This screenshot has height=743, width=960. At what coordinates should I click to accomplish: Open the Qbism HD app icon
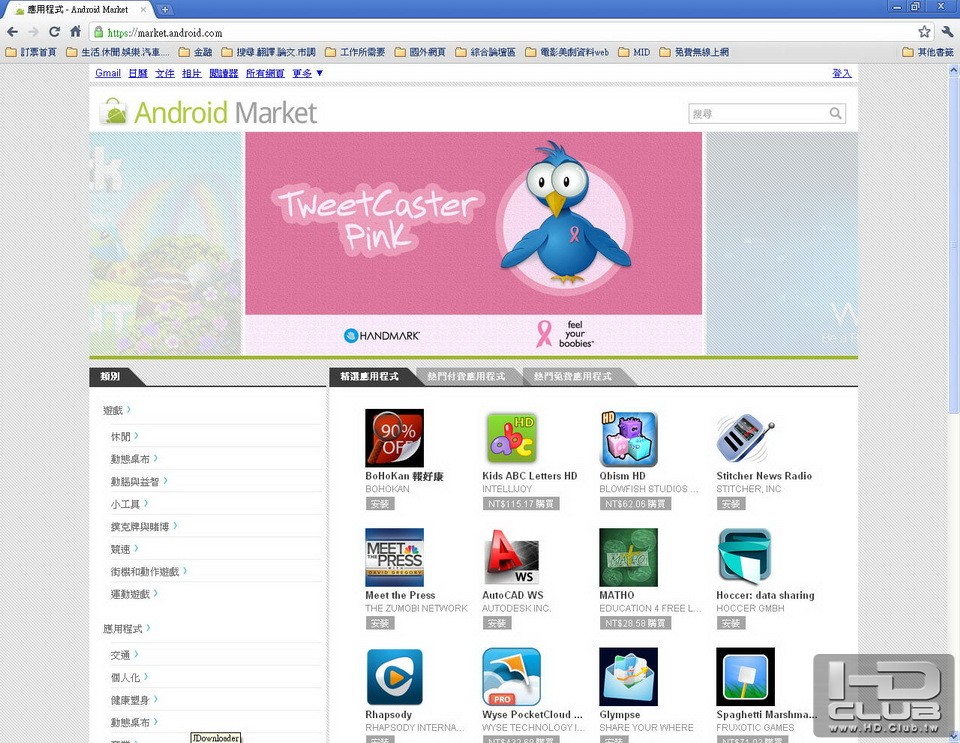(628, 438)
